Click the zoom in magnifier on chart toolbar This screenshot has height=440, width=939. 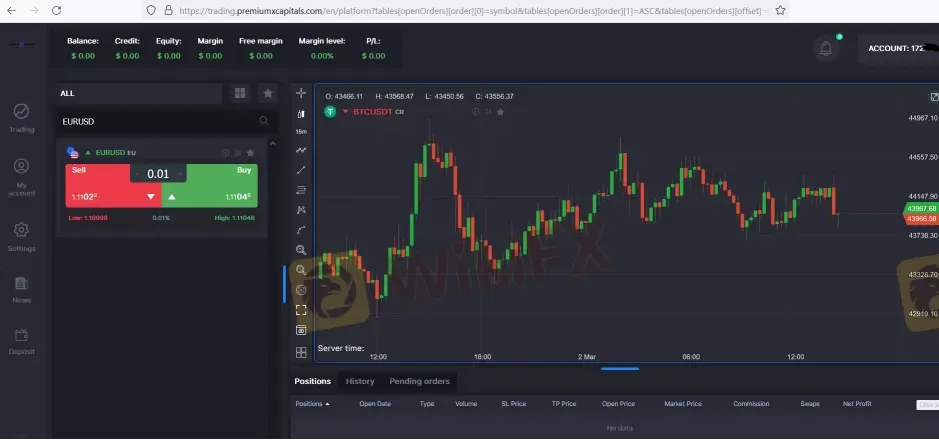(x=301, y=249)
